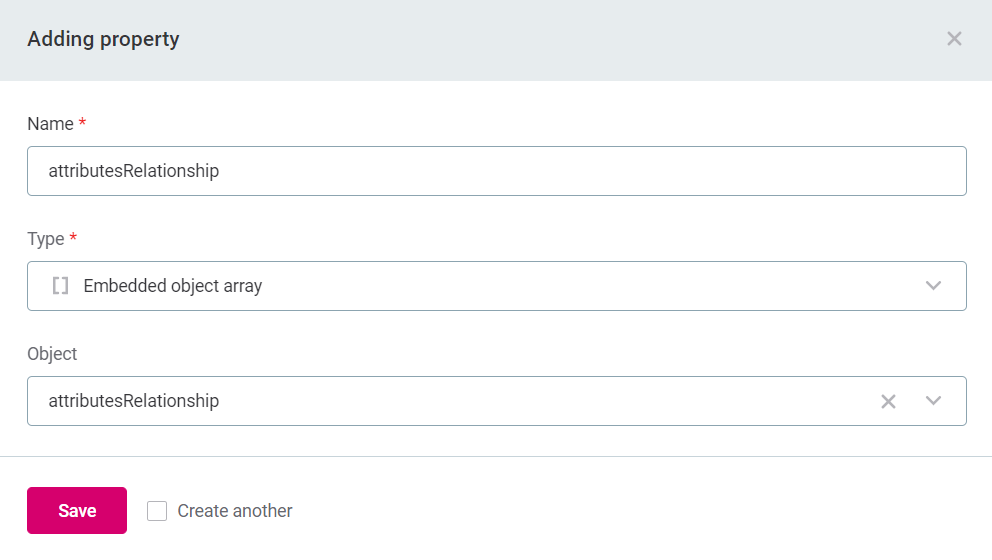The width and height of the screenshot is (992, 560).
Task: Click the Adding property dialog title
Action: (x=103, y=40)
